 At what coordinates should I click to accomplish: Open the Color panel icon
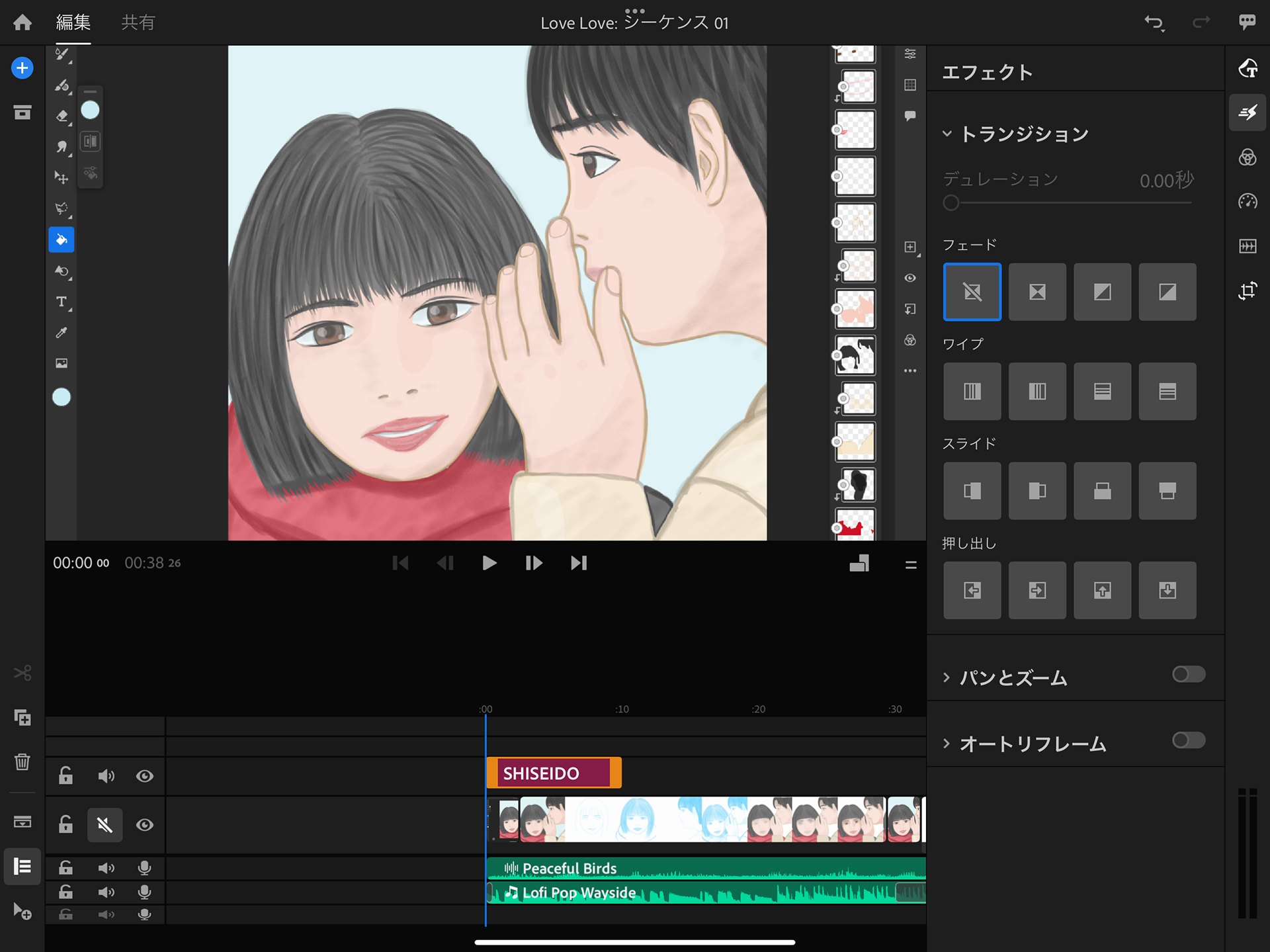click(1248, 157)
